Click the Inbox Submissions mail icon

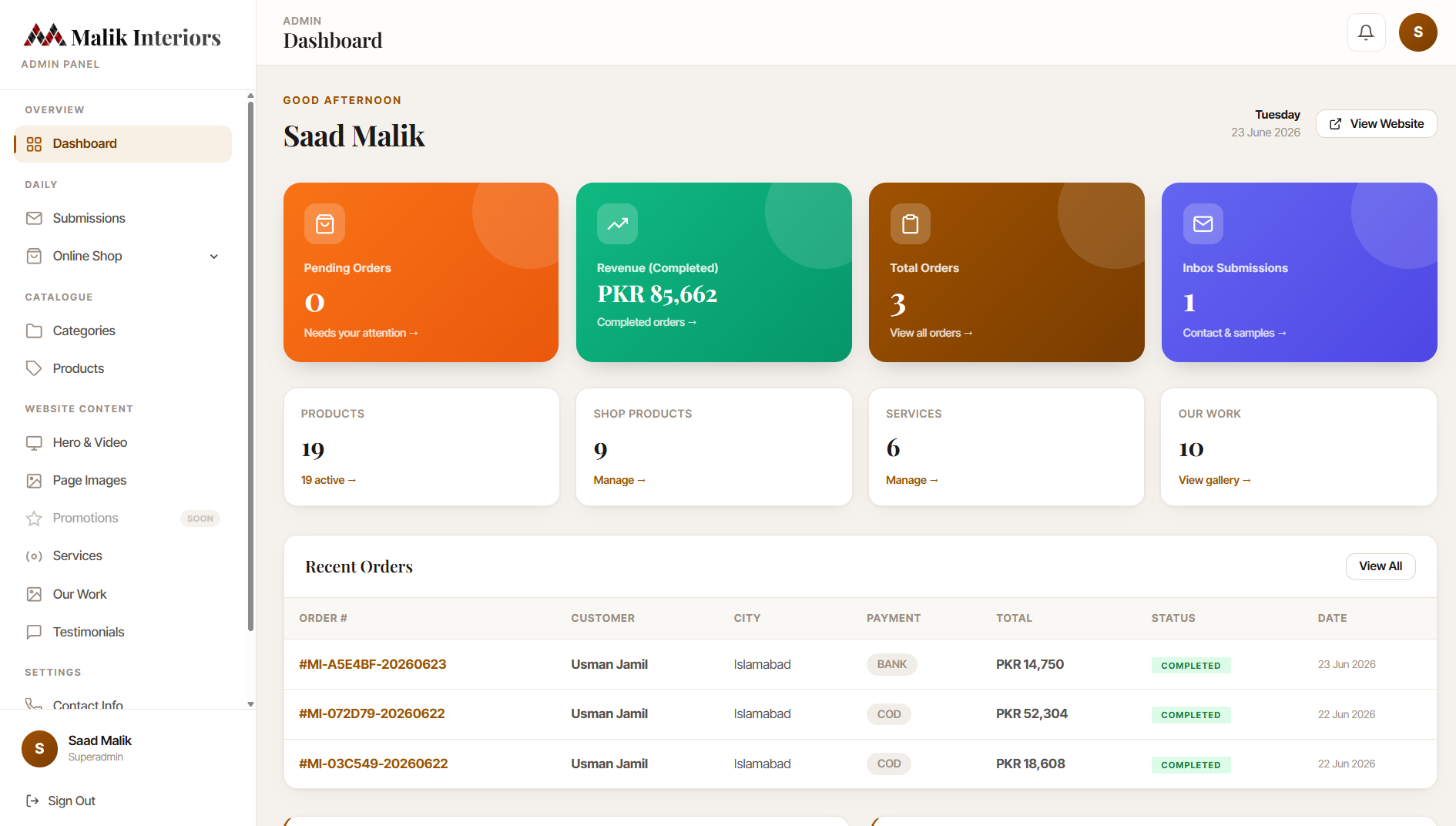(1203, 223)
